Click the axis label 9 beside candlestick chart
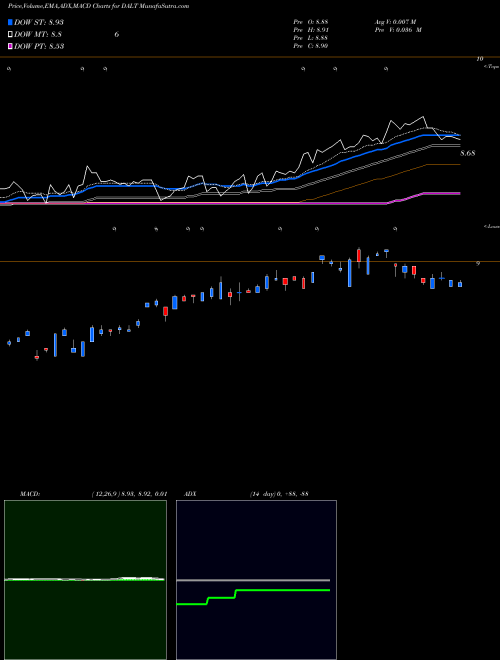The width and height of the screenshot is (500, 660). coord(478,263)
